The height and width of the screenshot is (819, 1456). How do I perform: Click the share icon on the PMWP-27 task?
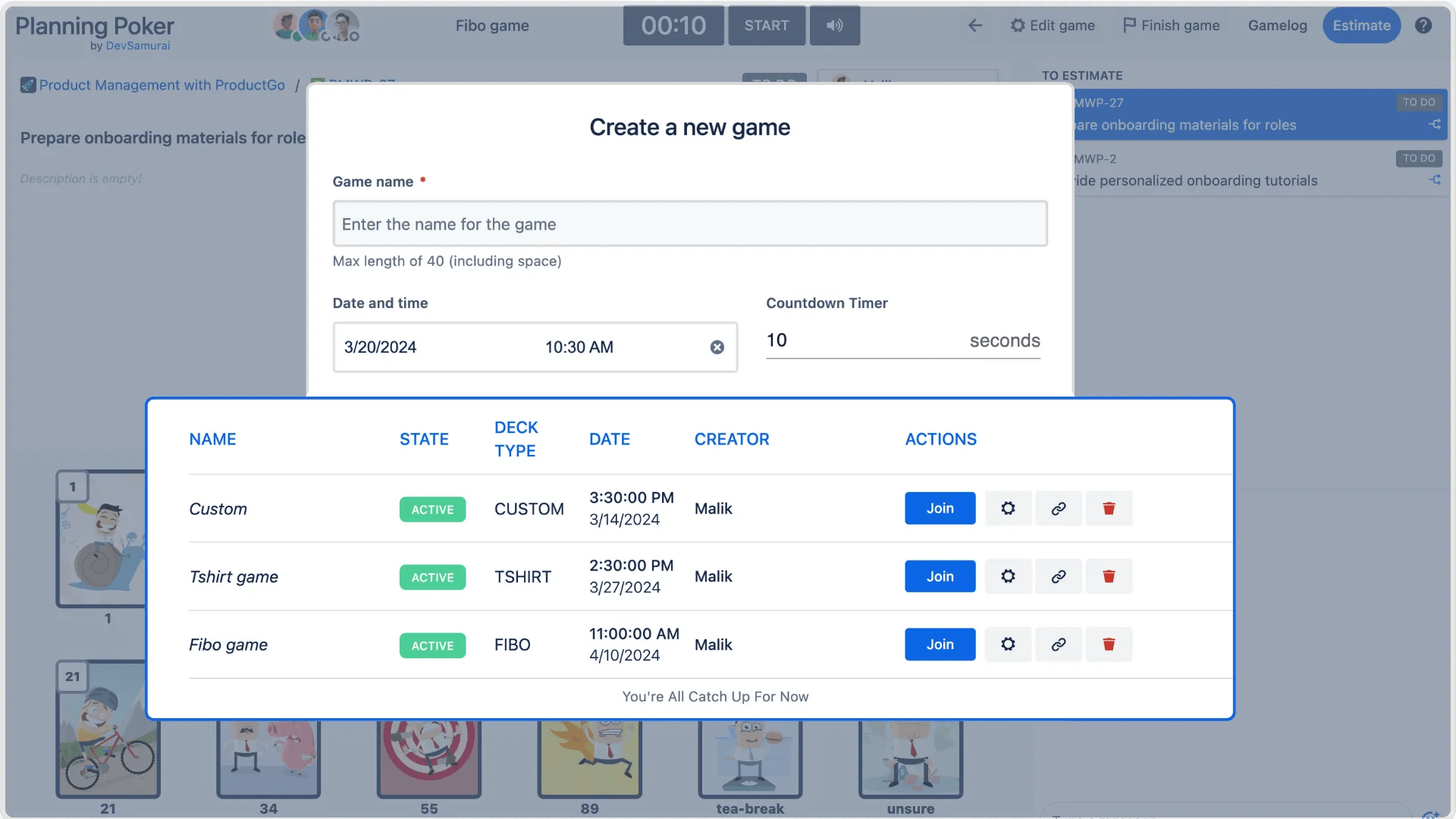pos(1435,124)
